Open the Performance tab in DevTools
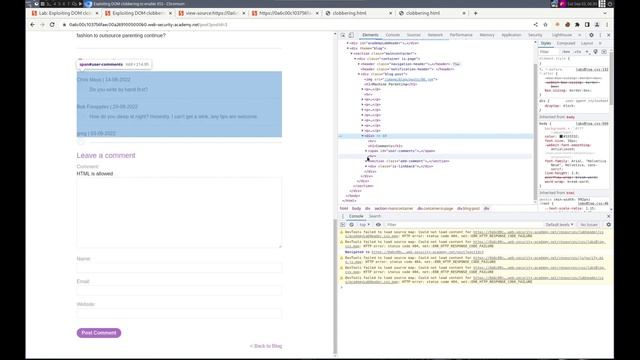The width and height of the screenshot is (640, 360). [461, 35]
